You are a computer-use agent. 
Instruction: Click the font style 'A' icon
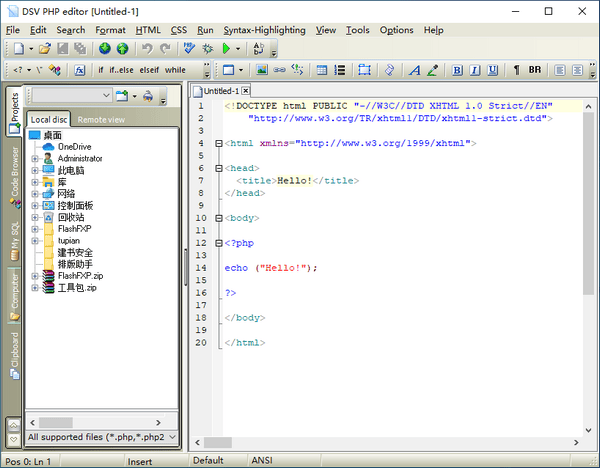click(413, 70)
